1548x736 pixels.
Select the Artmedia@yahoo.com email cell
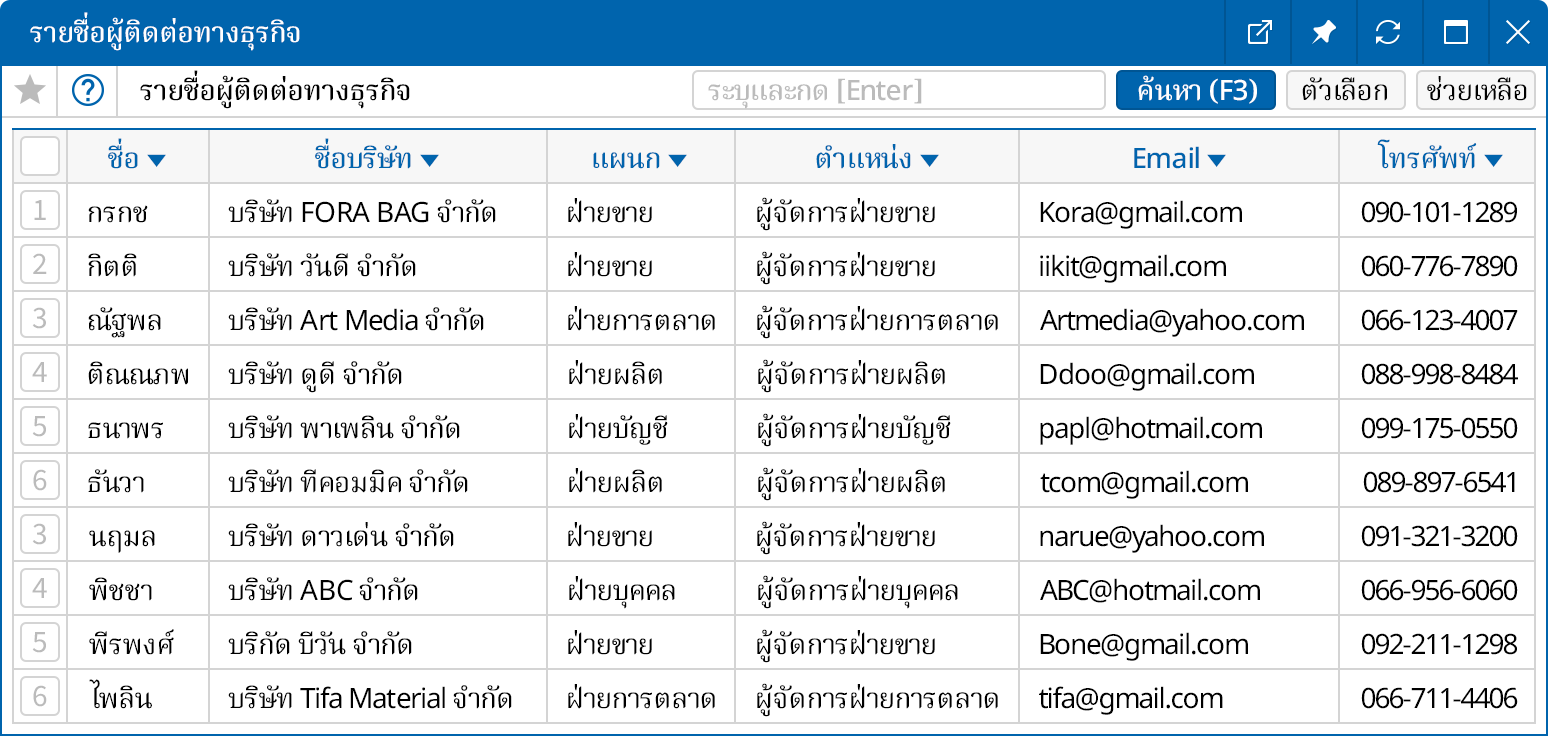pos(1172,320)
